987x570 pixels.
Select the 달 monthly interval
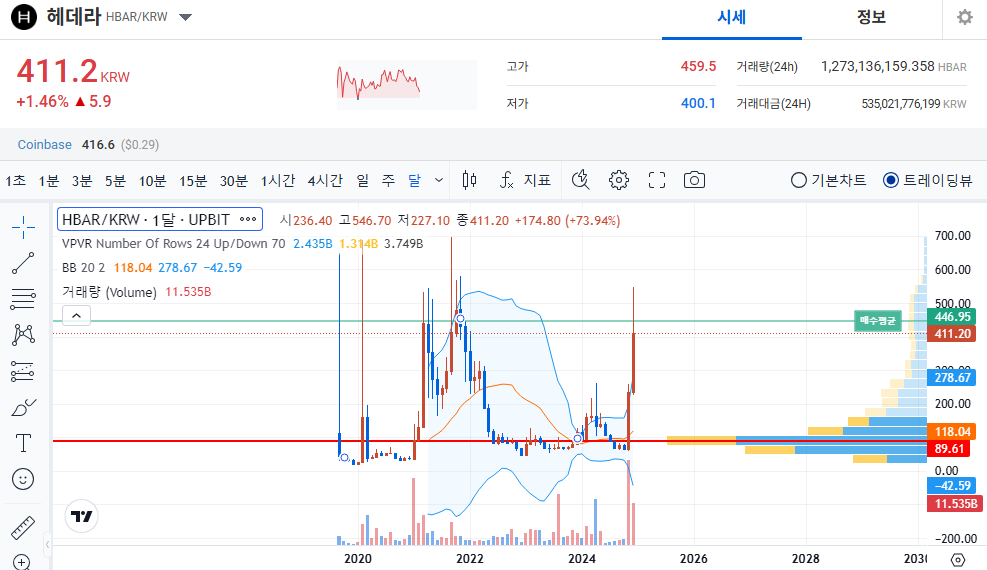414,181
